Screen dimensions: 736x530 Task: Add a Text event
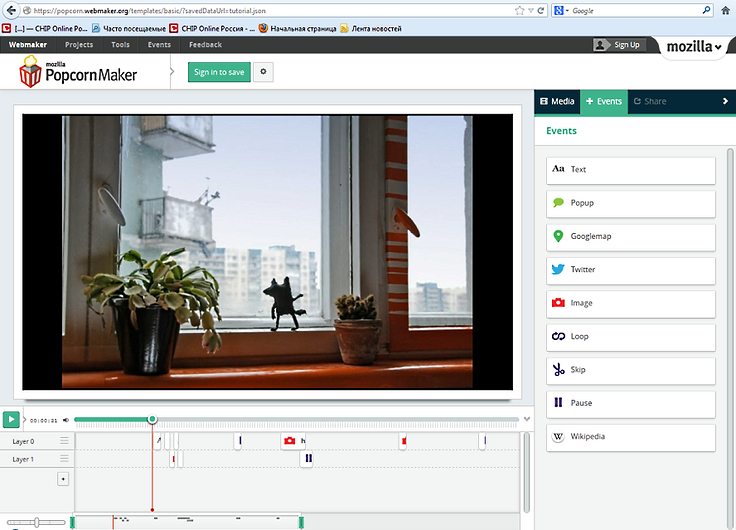pos(631,170)
